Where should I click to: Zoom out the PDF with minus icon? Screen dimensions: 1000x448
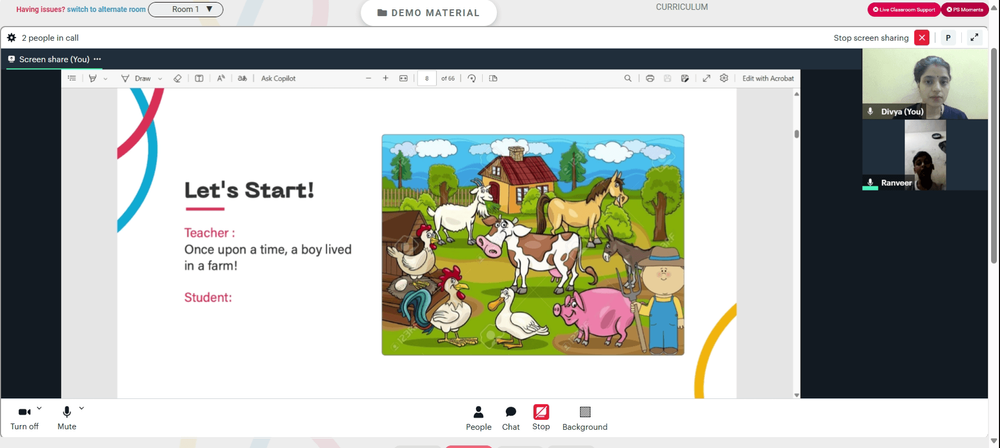[x=368, y=78]
